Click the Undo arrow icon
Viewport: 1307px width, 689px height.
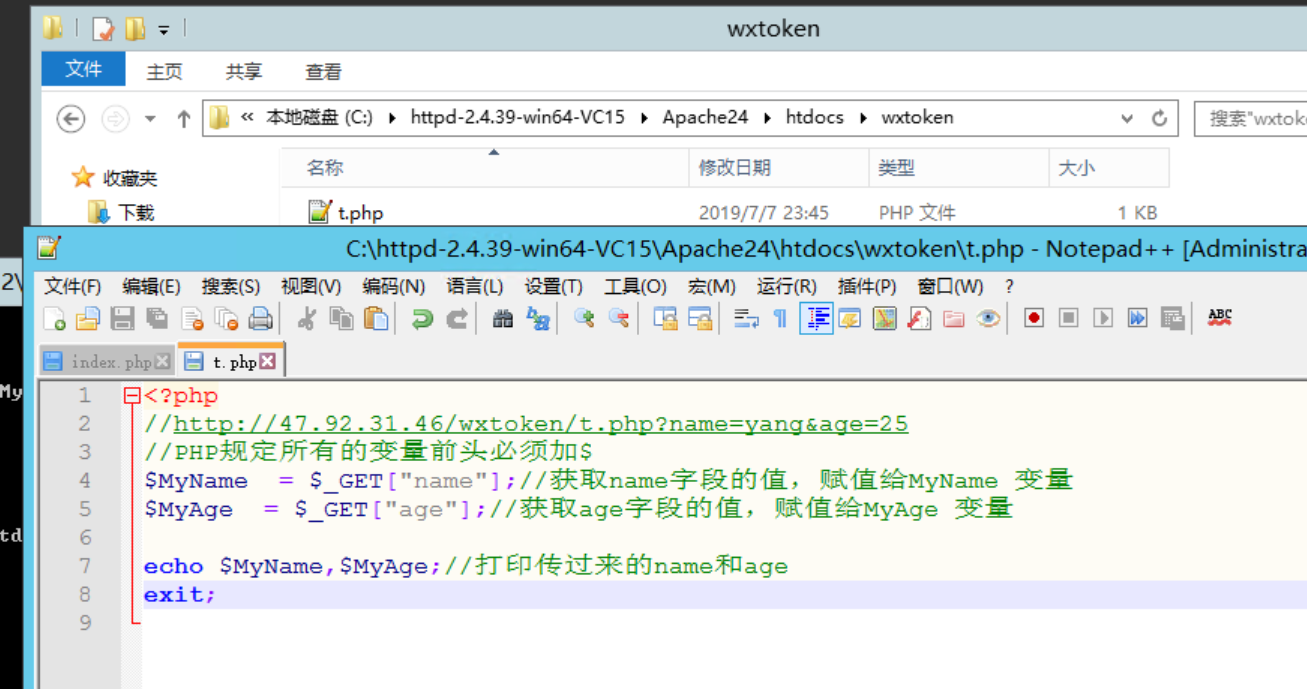422,318
